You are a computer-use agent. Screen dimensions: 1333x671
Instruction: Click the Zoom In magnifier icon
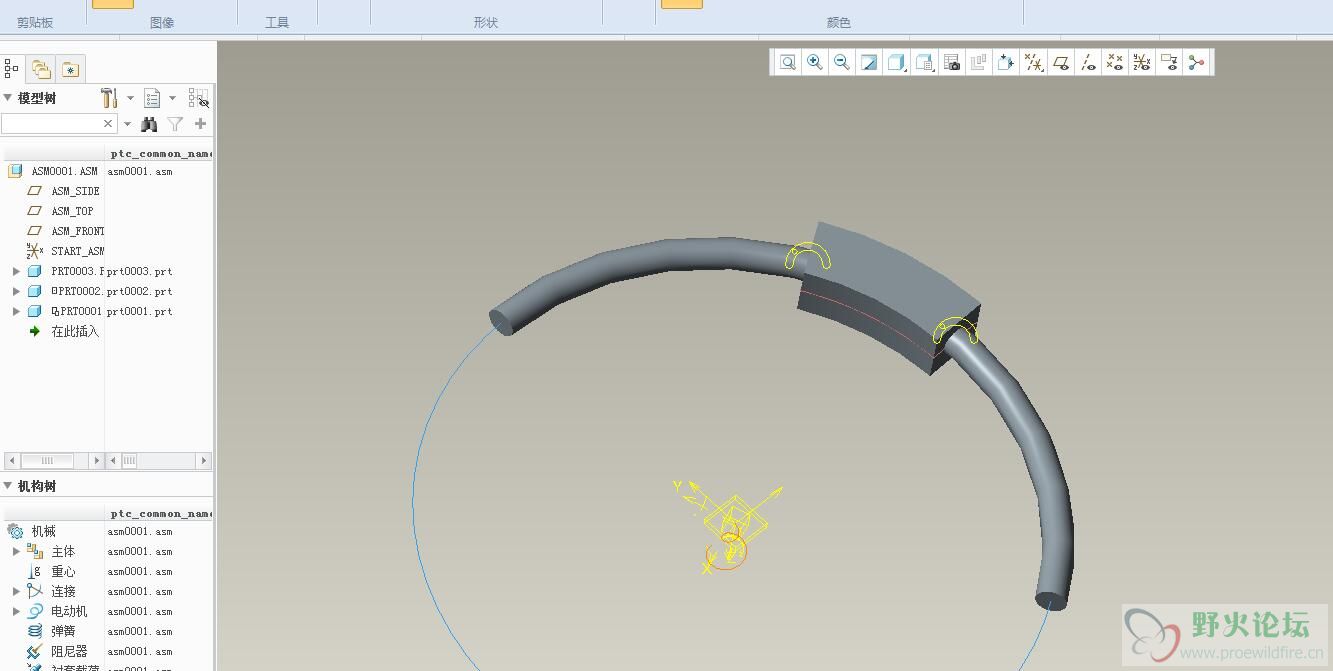815,62
